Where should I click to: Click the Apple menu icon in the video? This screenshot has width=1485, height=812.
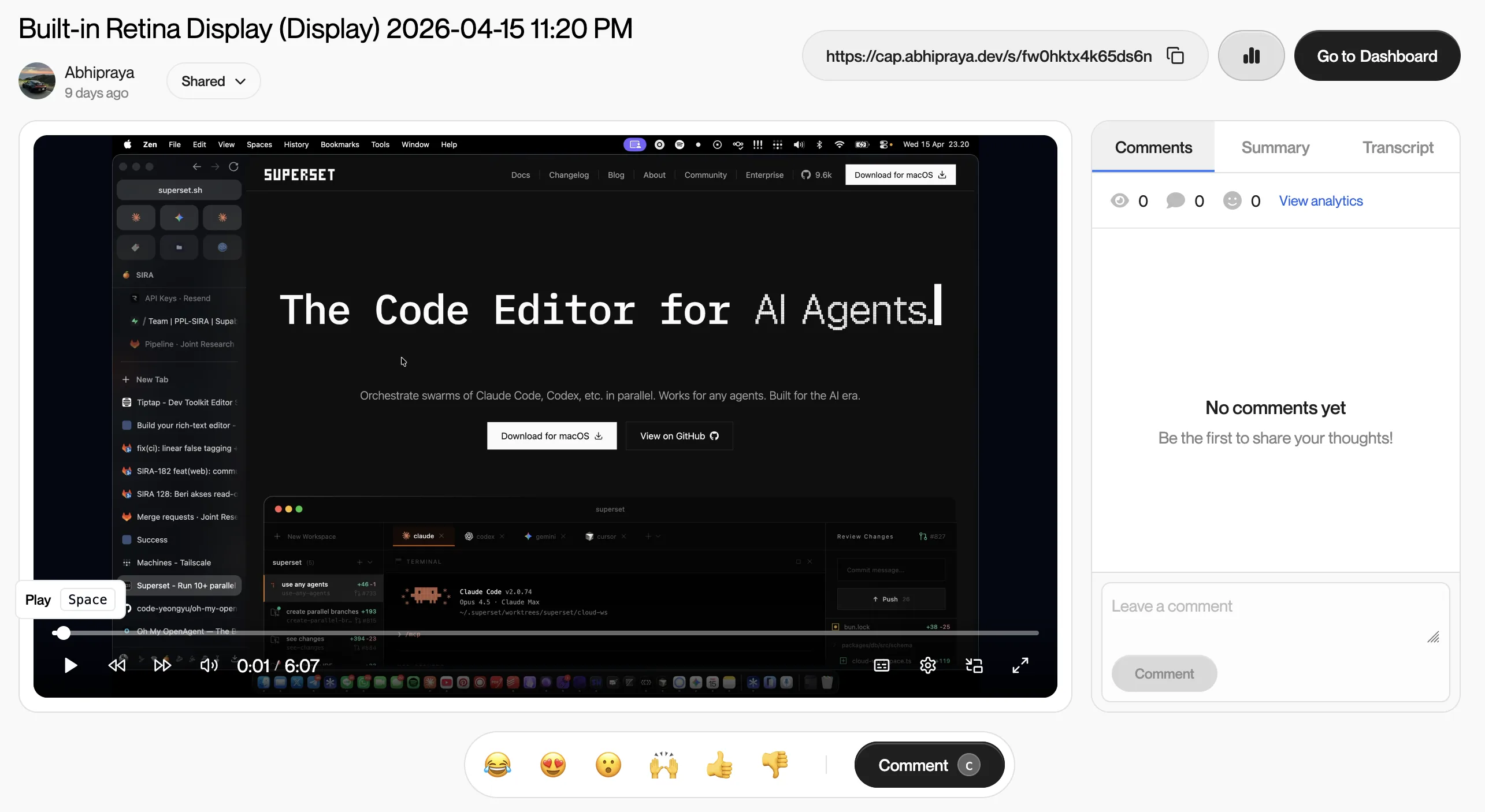click(128, 145)
